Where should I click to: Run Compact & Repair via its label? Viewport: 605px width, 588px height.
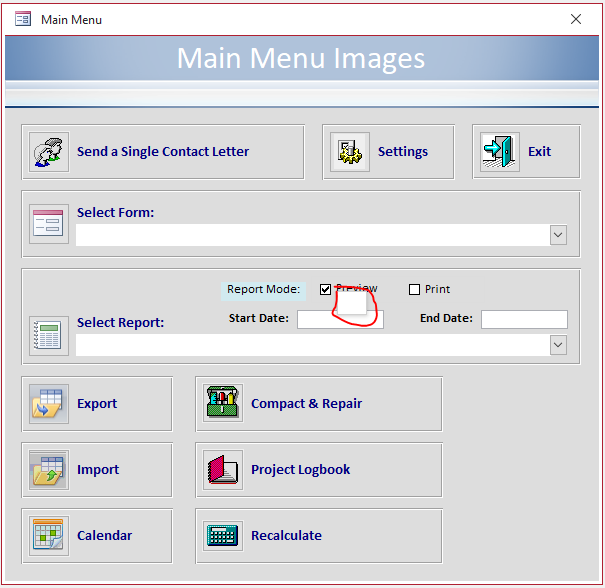(x=306, y=404)
